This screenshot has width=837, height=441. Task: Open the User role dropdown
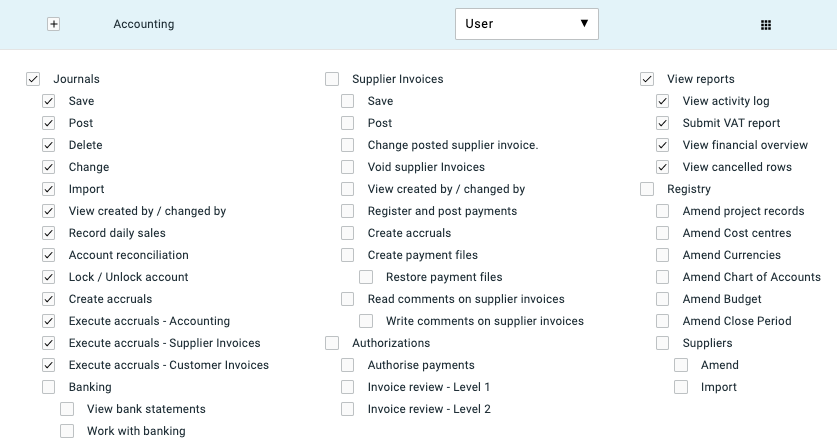coord(526,24)
